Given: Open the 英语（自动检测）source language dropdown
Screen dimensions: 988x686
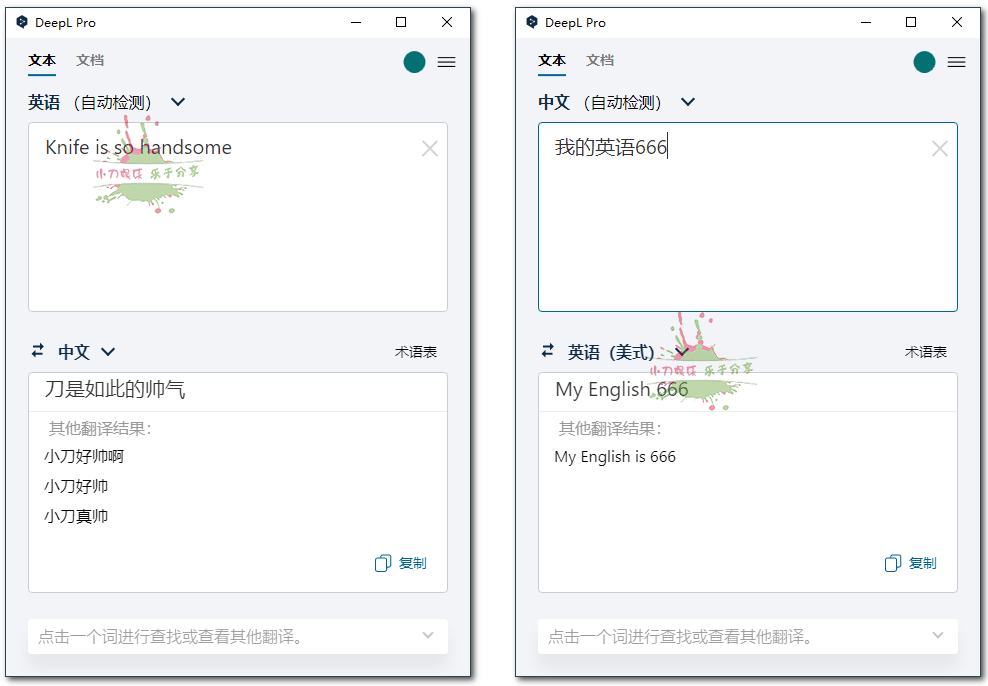Looking at the screenshot, I should tap(107, 101).
